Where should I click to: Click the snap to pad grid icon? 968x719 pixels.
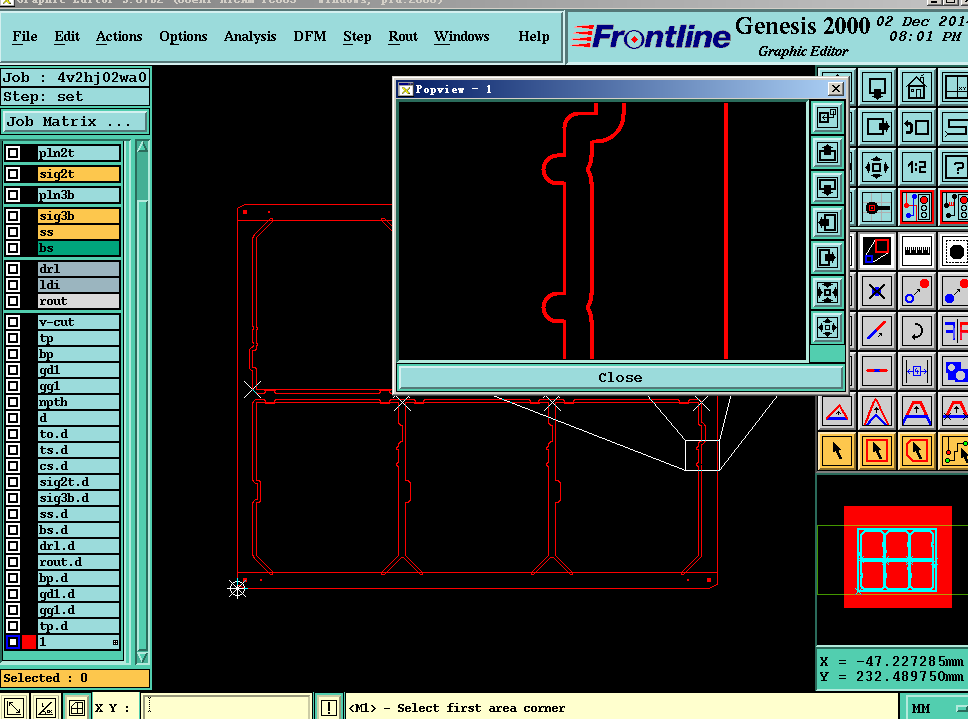877,207
